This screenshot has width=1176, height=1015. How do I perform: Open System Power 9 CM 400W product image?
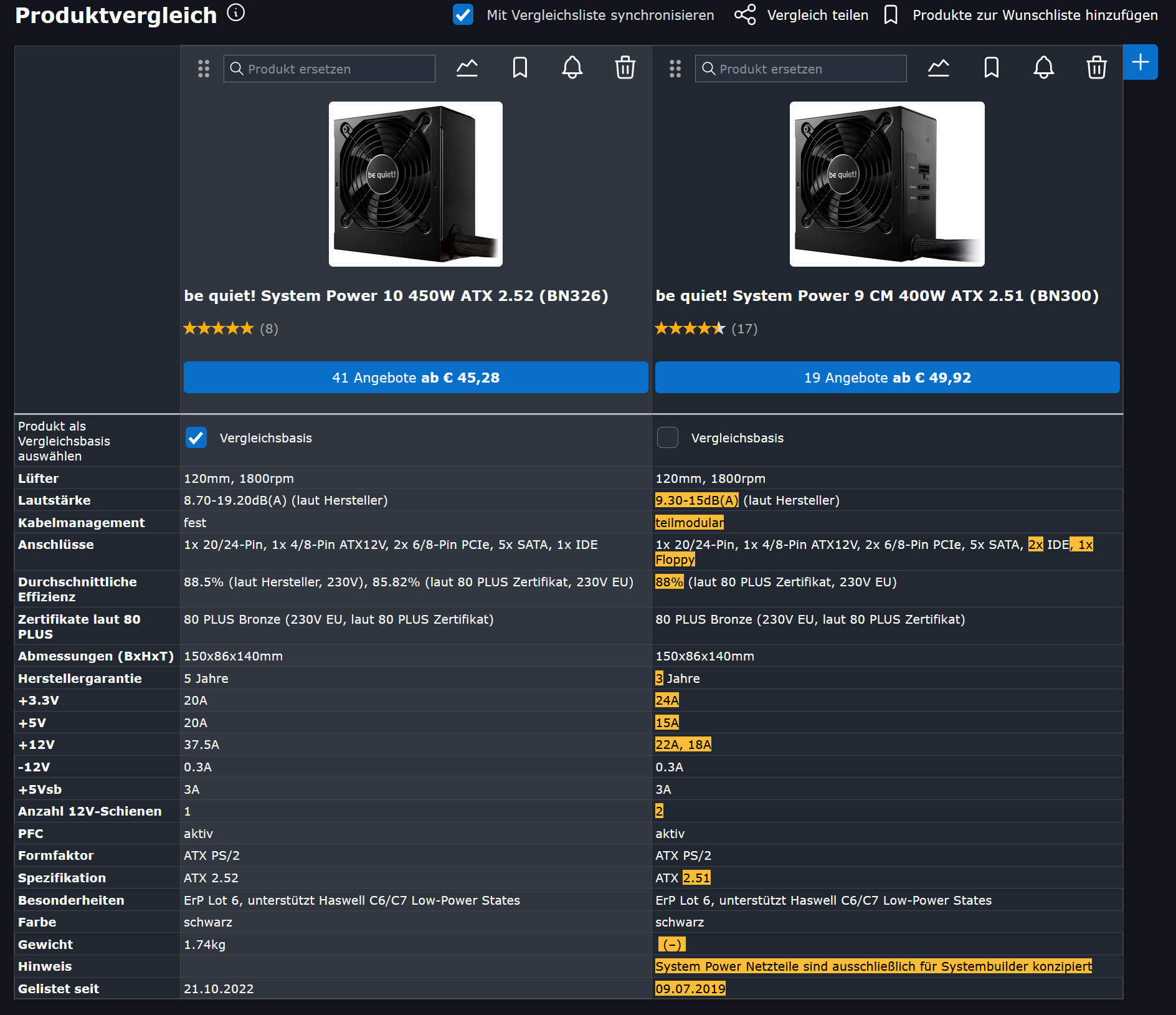pyautogui.click(x=887, y=184)
